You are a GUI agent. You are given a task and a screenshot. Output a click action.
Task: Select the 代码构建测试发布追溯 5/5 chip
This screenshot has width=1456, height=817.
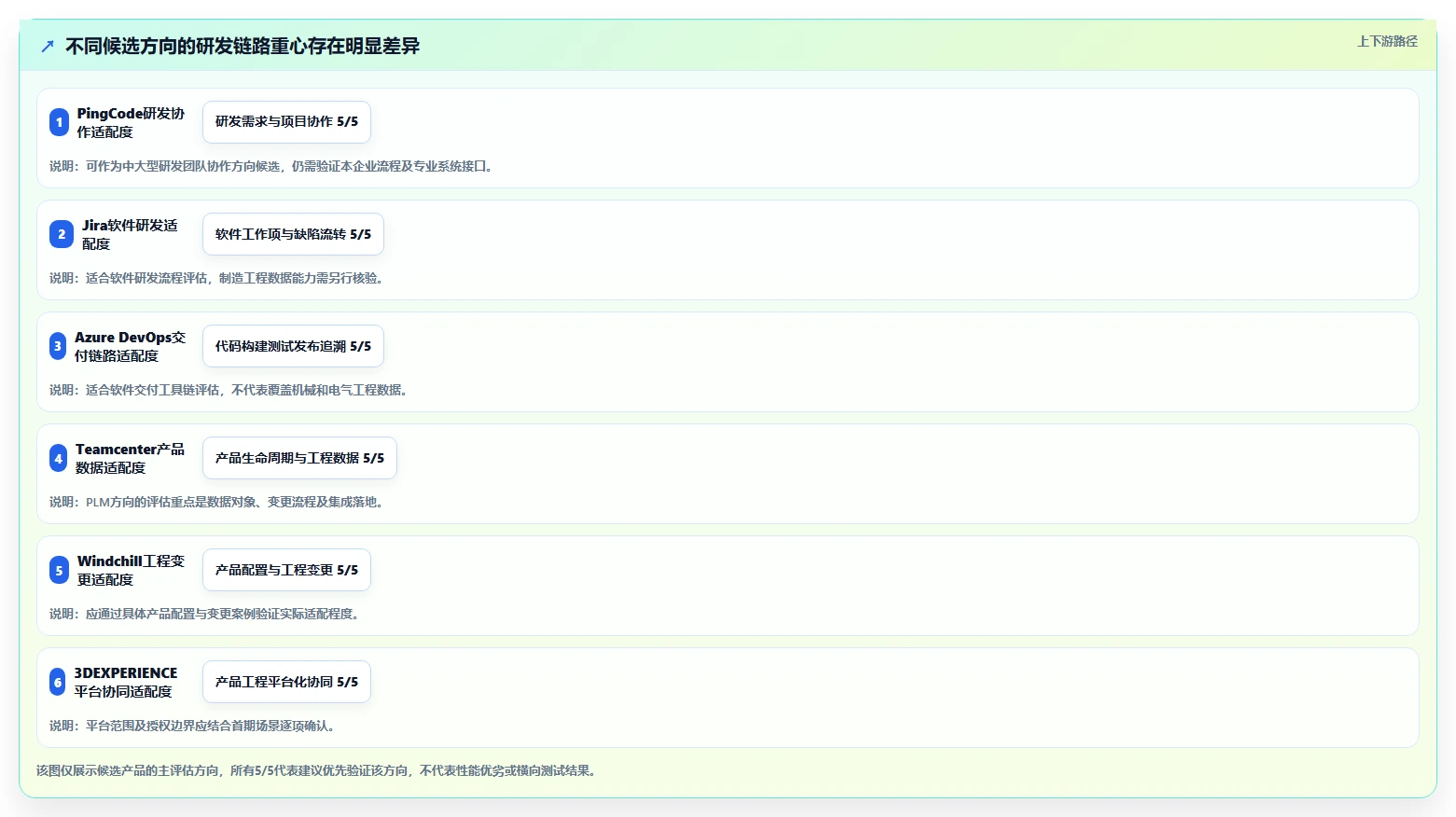coord(293,346)
